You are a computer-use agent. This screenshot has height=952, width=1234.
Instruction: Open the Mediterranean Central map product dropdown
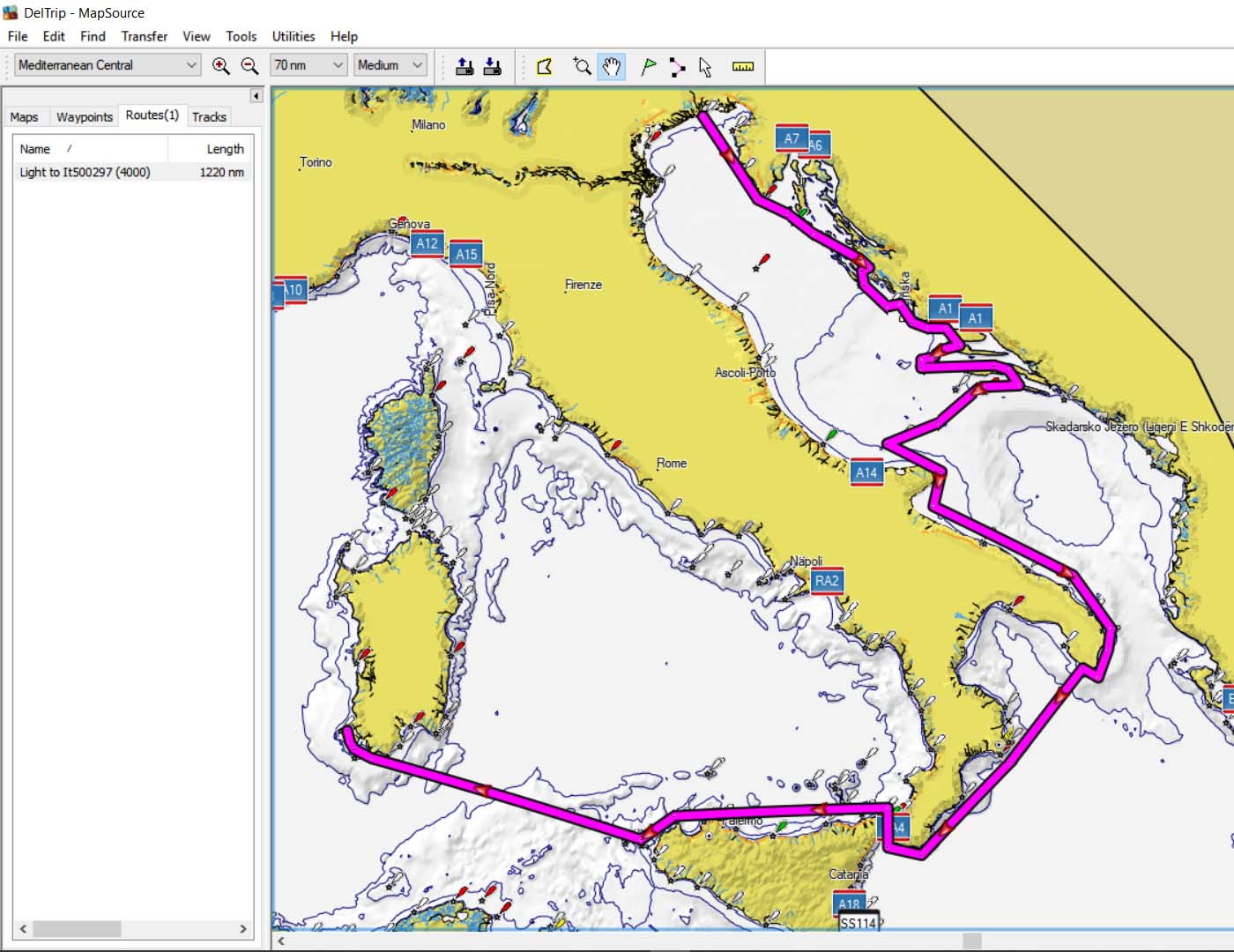(107, 65)
